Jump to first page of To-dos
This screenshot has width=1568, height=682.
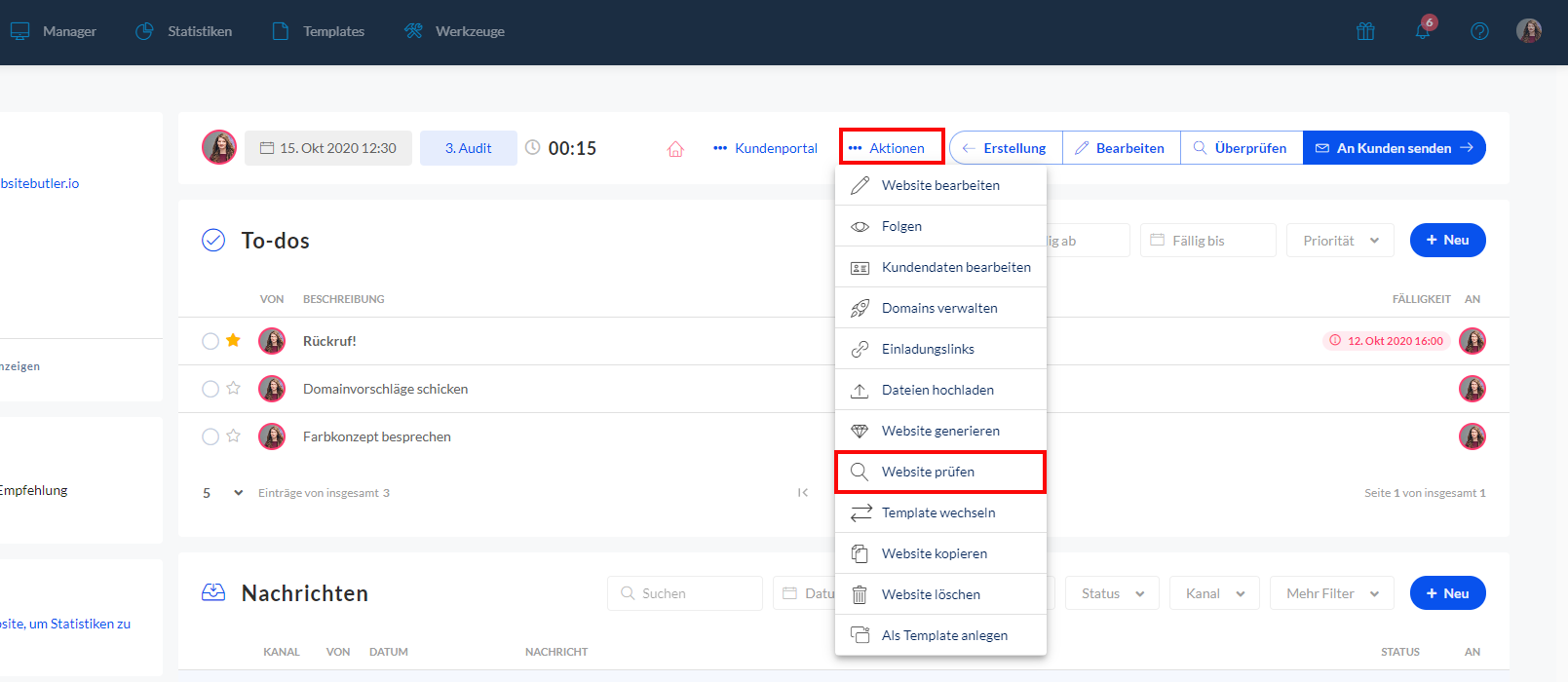pos(803,493)
